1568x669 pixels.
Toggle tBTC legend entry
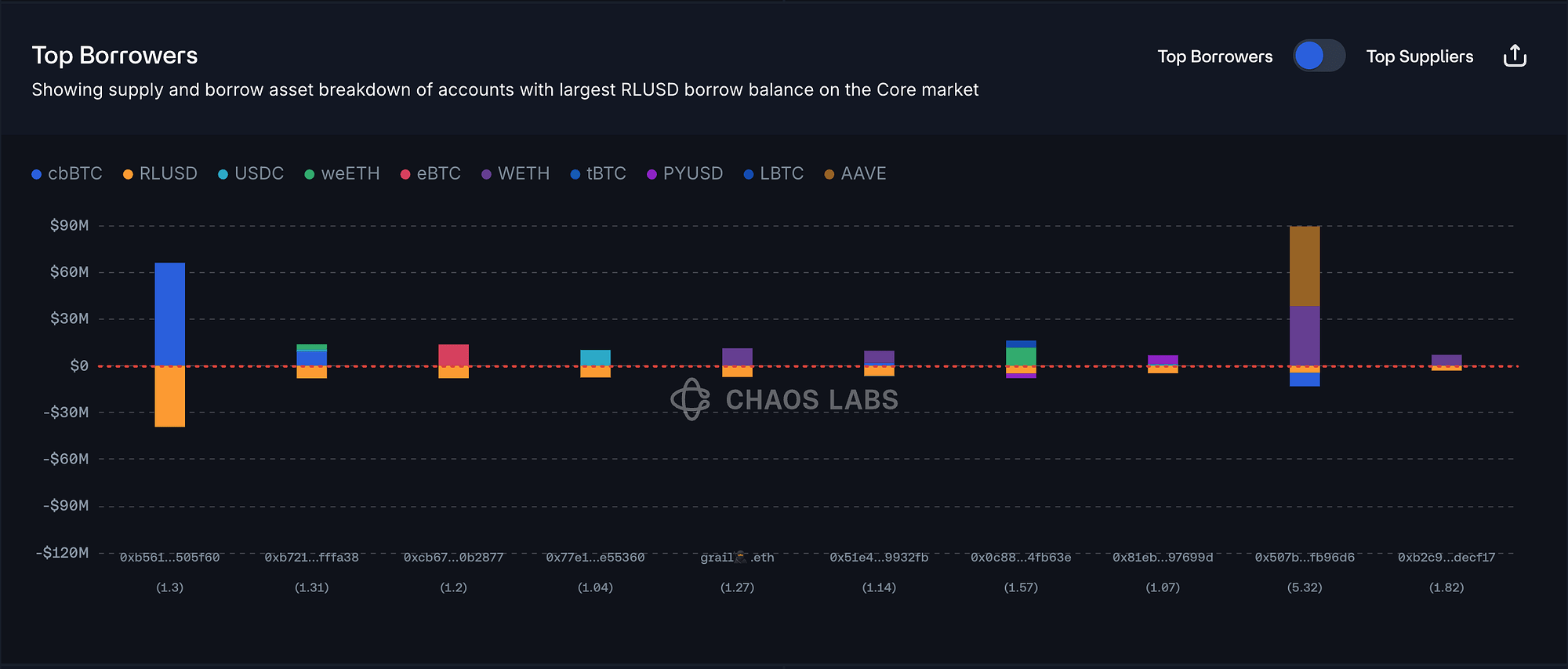coord(598,173)
